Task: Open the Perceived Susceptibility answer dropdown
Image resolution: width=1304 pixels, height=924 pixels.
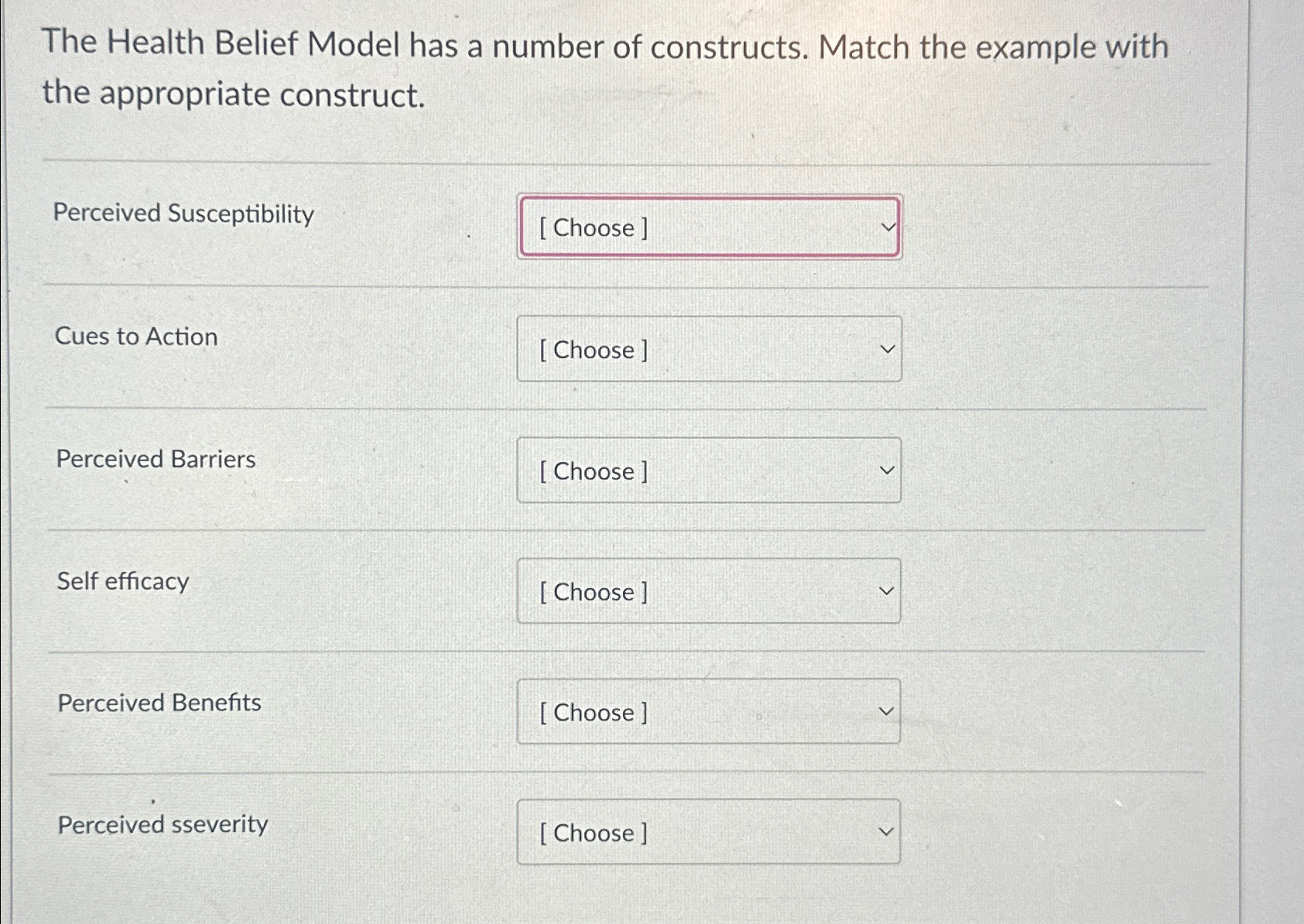Action: pyautogui.click(x=708, y=228)
